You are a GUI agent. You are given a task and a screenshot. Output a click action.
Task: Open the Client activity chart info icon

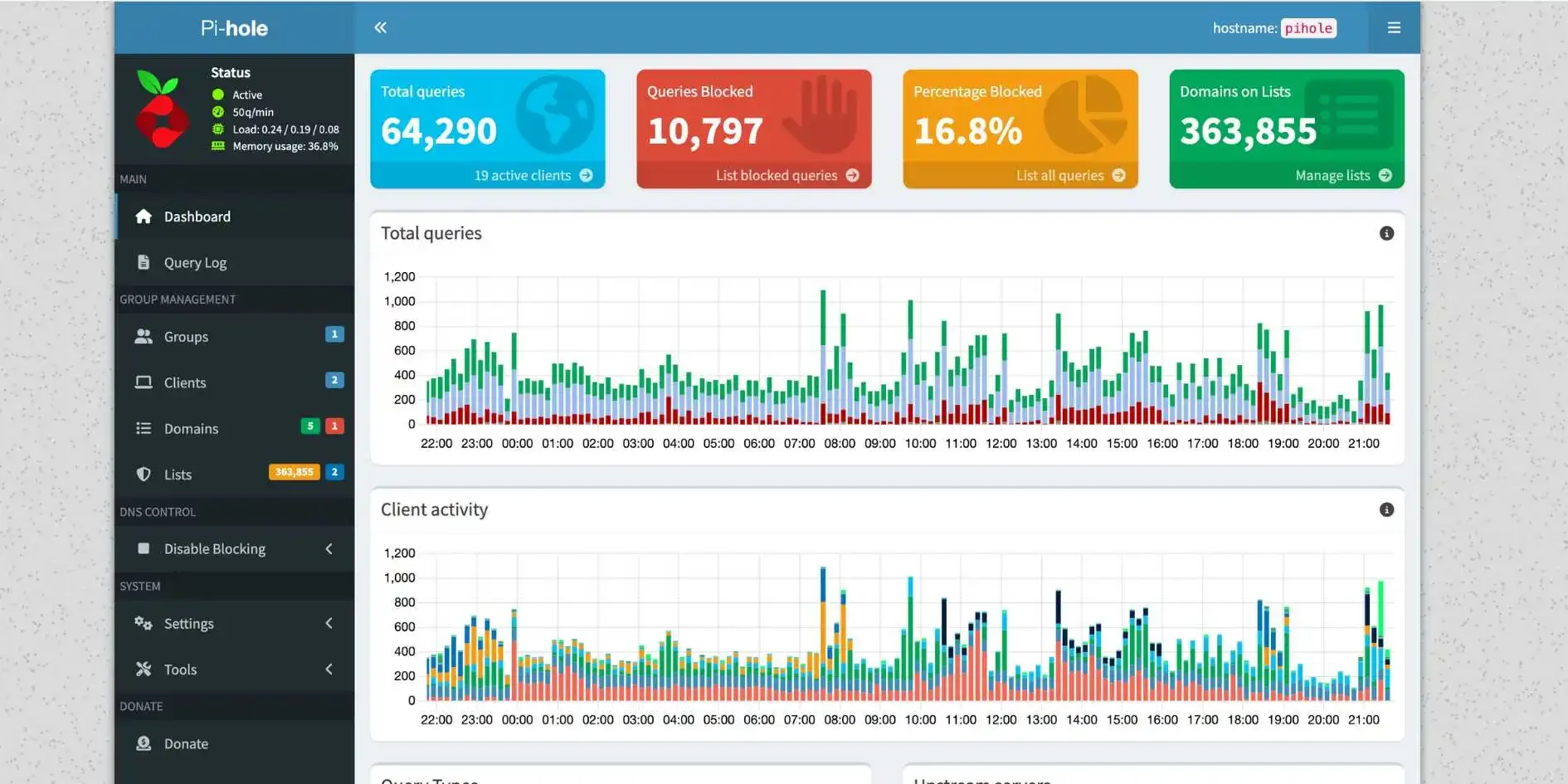tap(1385, 509)
